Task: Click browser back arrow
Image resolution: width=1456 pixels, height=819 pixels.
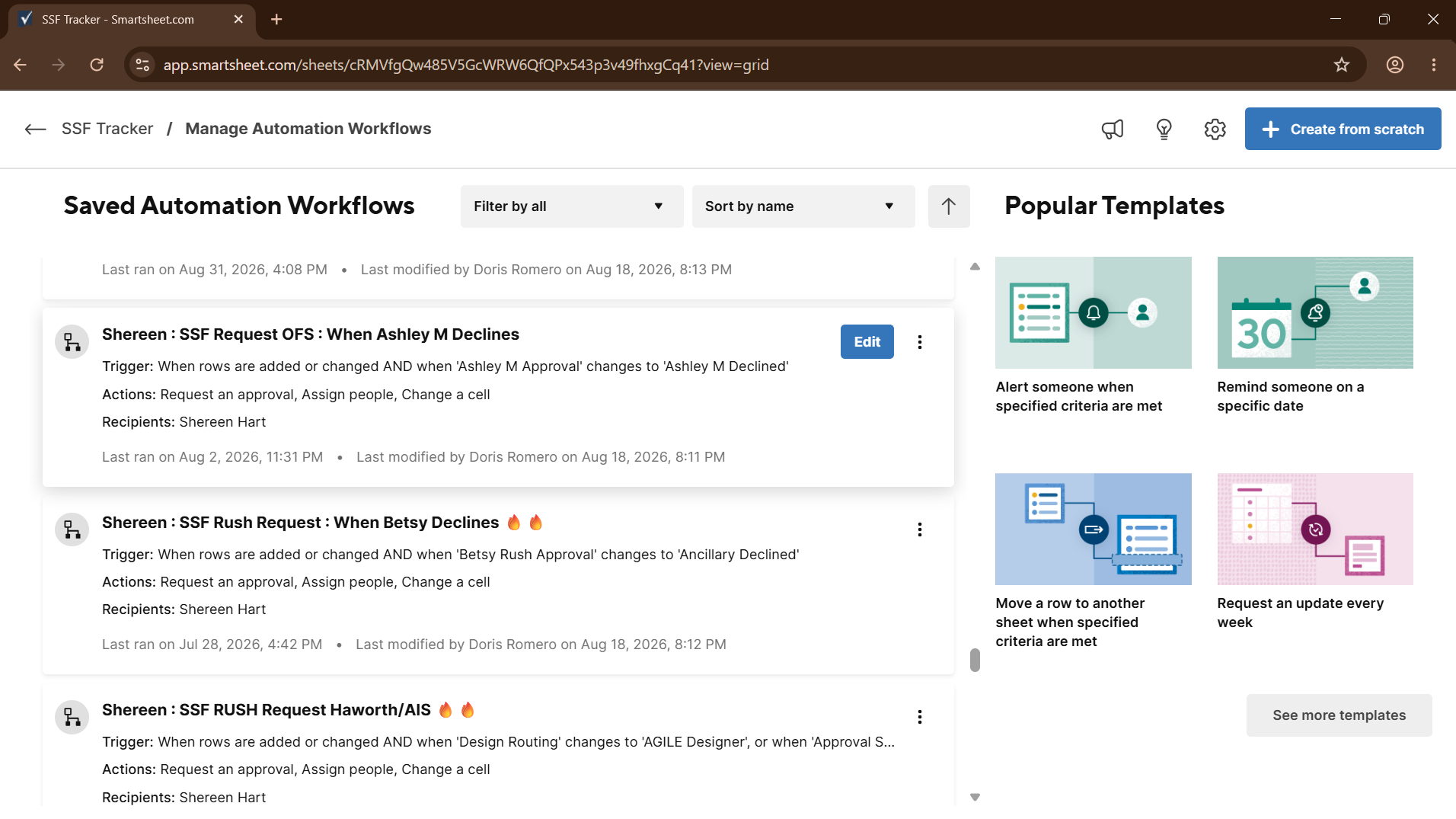Action: (21, 65)
